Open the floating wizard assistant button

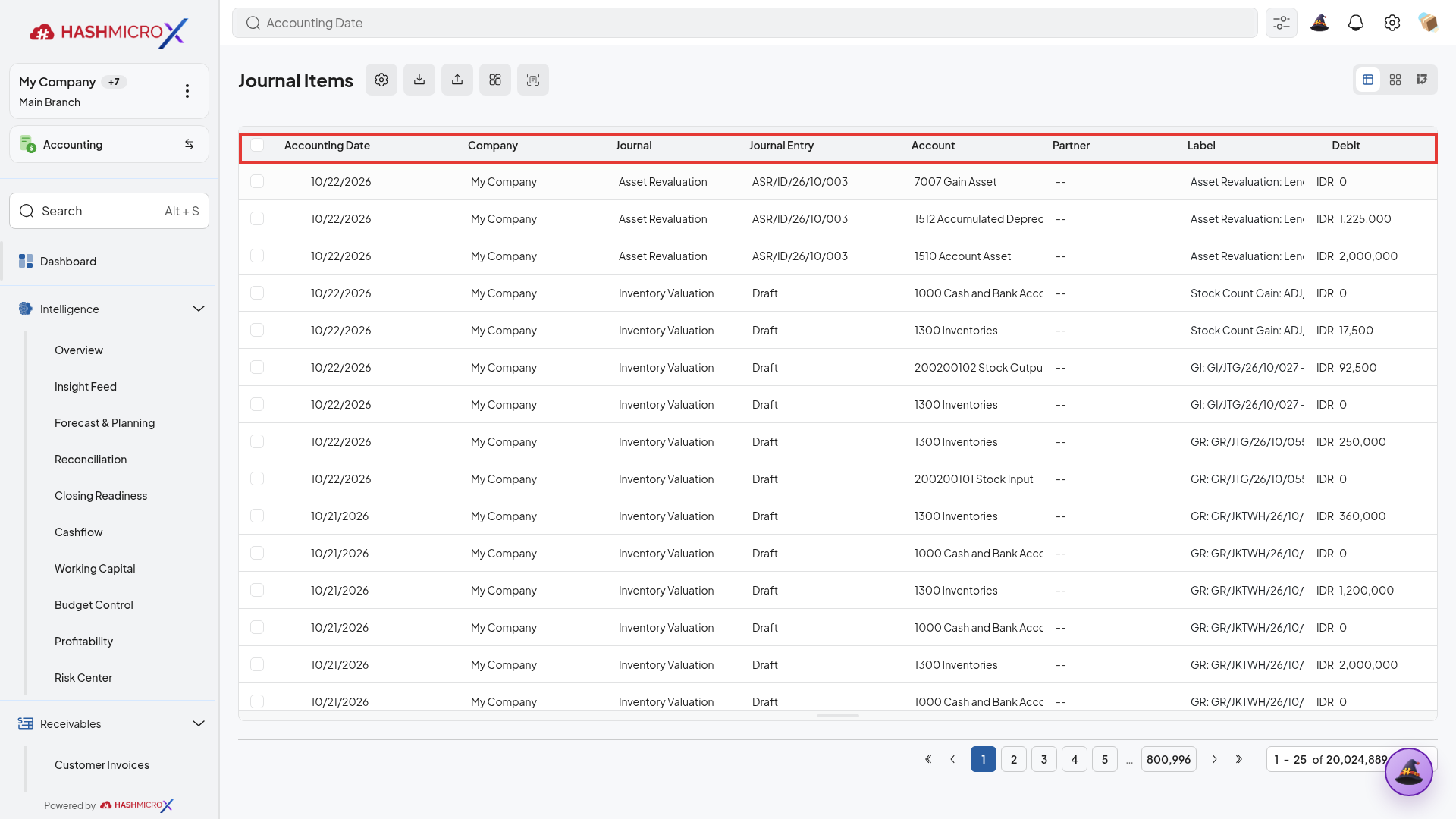[1408, 772]
